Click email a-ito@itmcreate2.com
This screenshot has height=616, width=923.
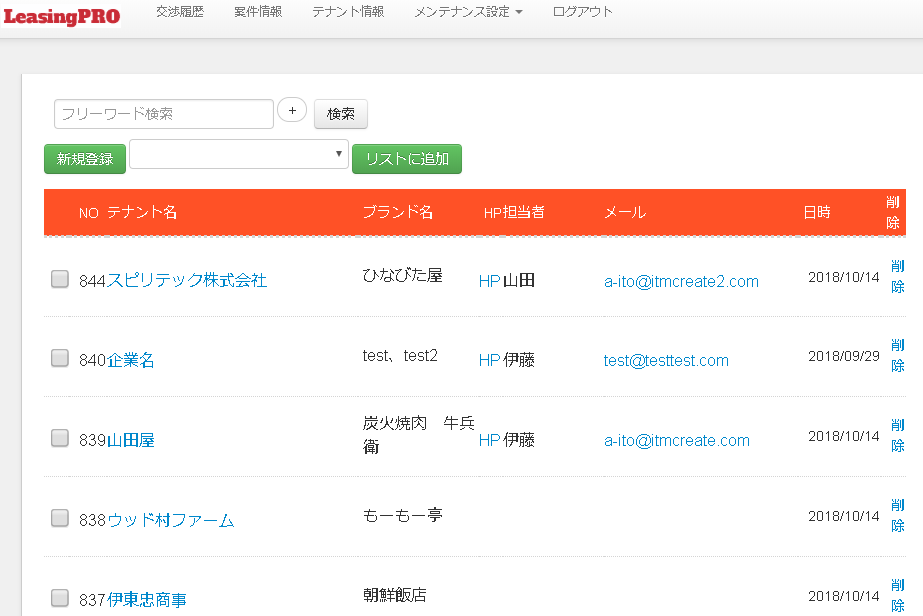pyautogui.click(x=681, y=281)
